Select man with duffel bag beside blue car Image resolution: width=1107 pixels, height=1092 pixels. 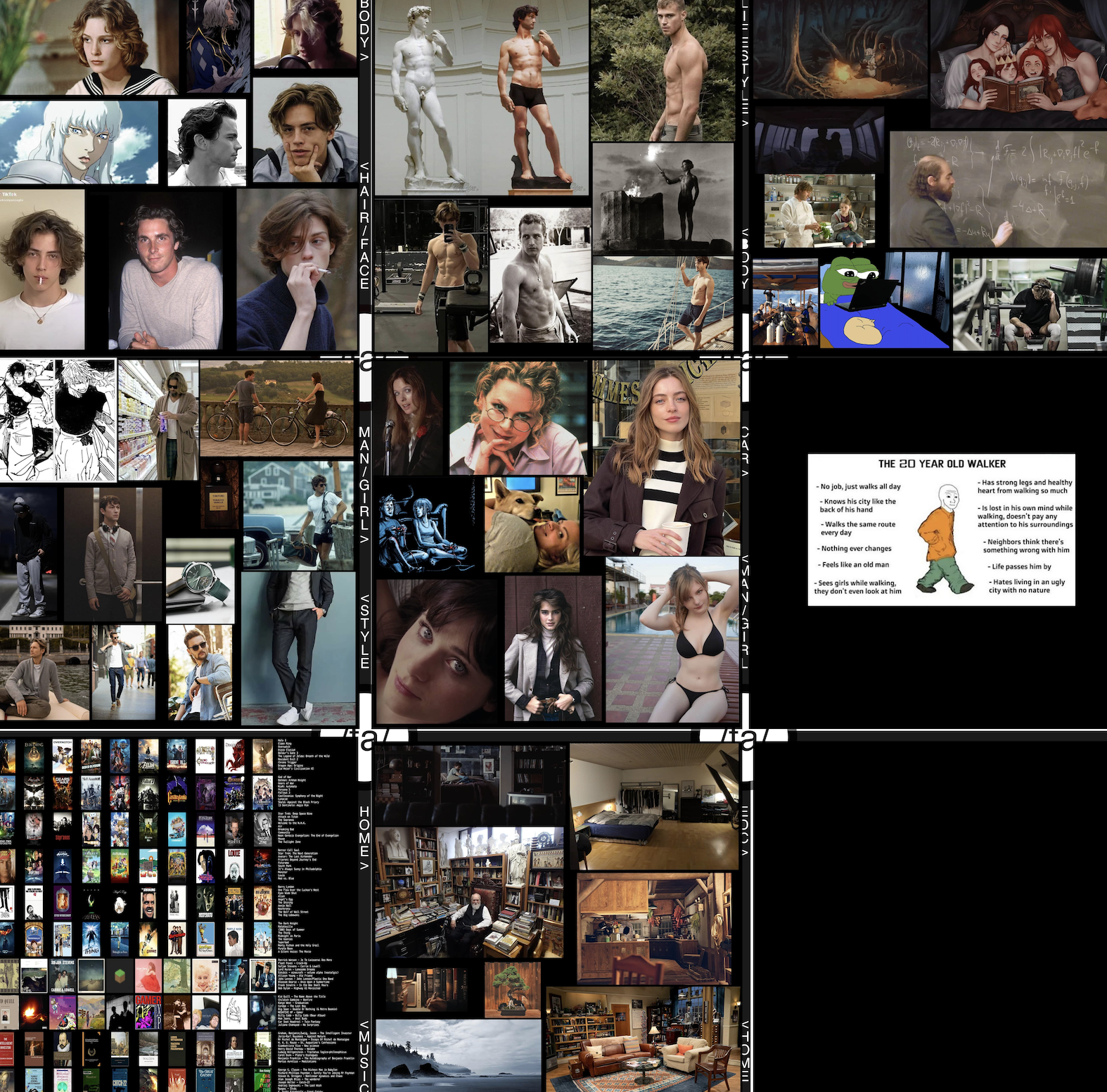[298, 515]
